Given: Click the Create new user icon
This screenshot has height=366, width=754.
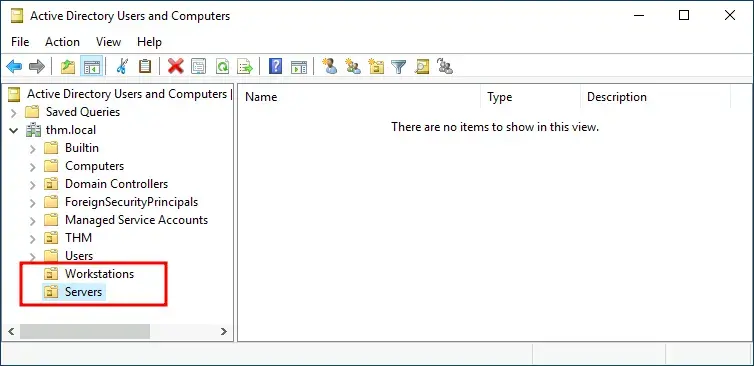Looking at the screenshot, I should click(x=329, y=66).
